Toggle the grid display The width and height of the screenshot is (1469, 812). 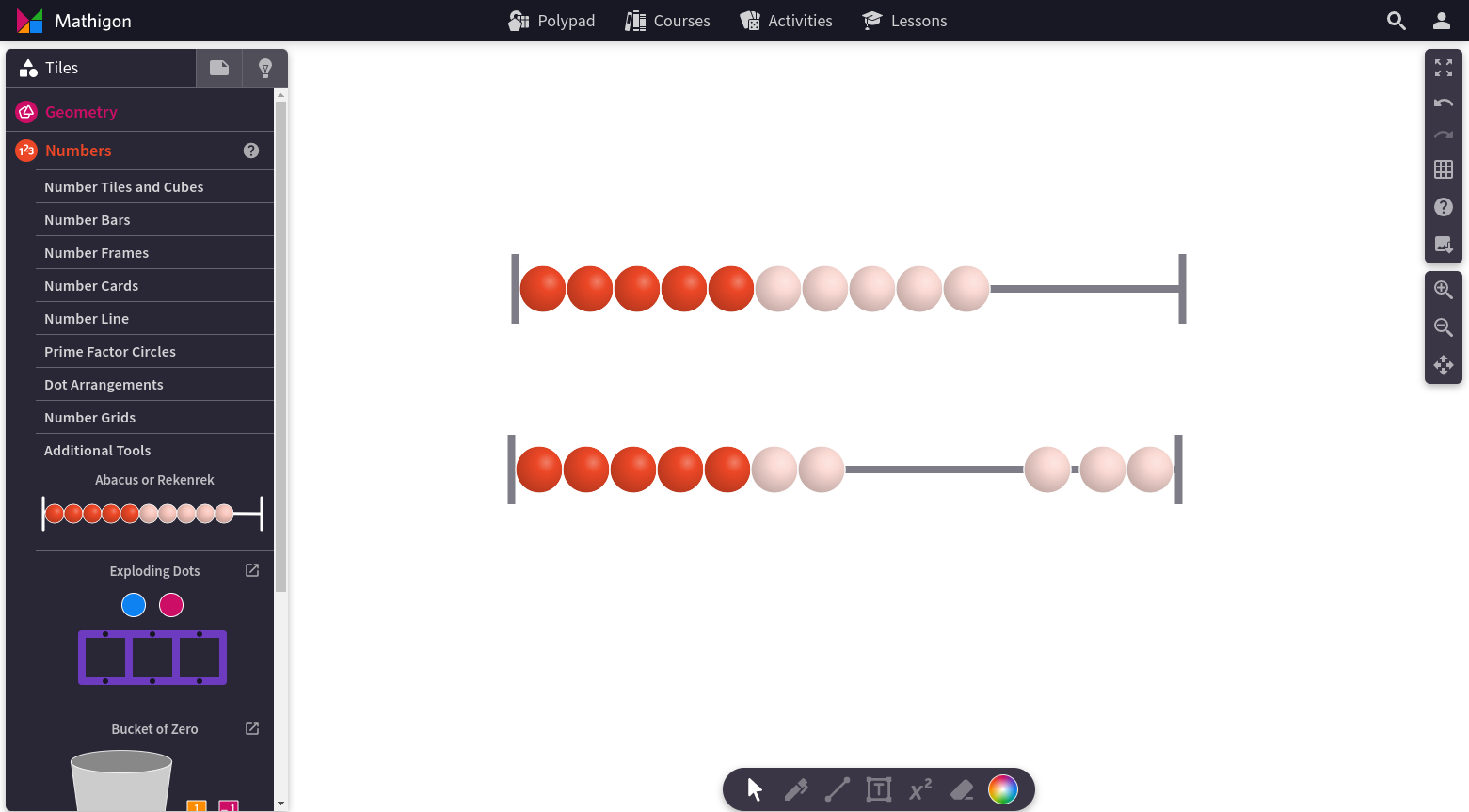point(1443,169)
